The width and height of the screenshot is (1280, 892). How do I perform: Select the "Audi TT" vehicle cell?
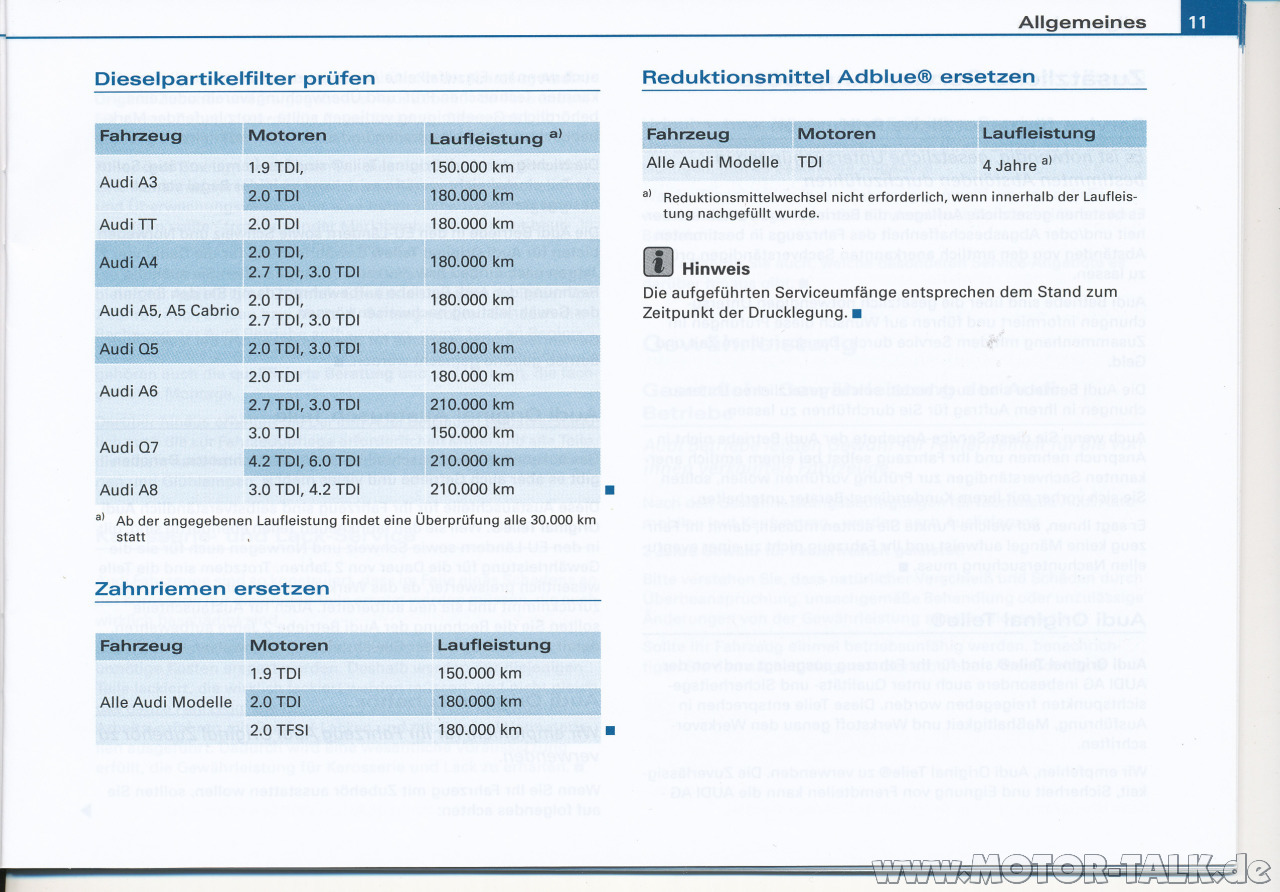pyautogui.click(x=128, y=224)
